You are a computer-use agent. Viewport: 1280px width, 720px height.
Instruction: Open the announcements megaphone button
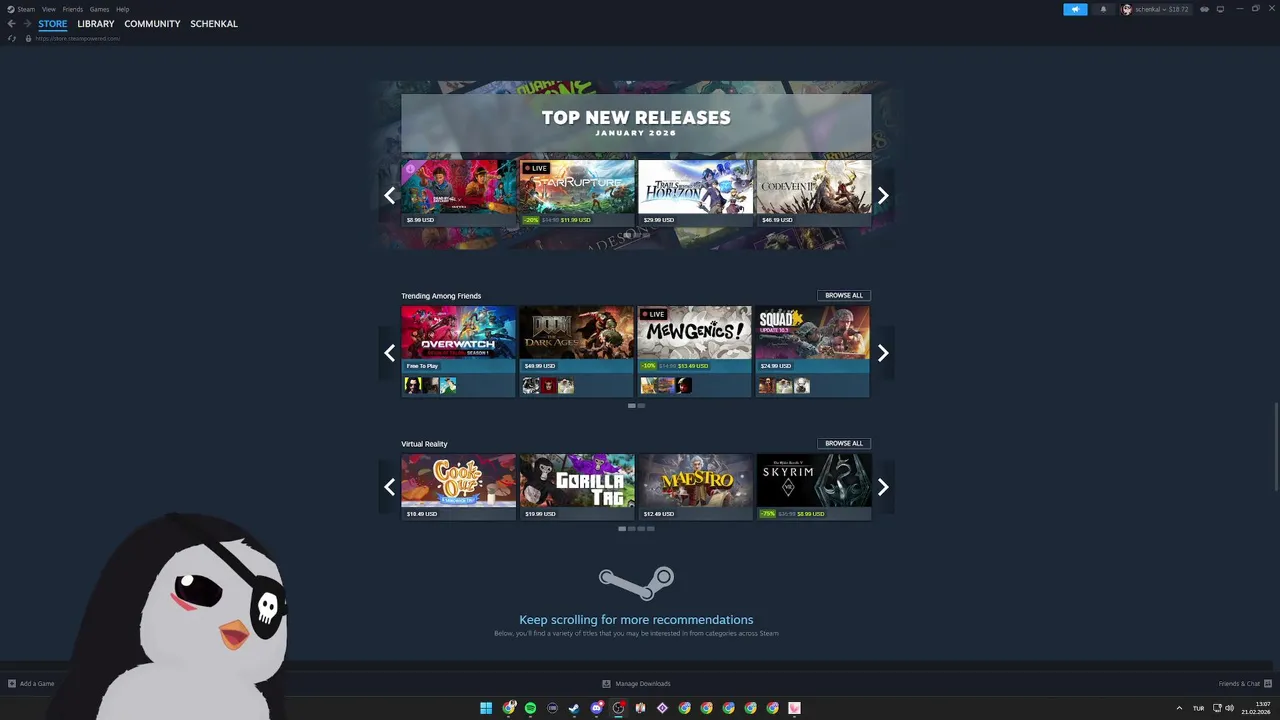(1075, 9)
